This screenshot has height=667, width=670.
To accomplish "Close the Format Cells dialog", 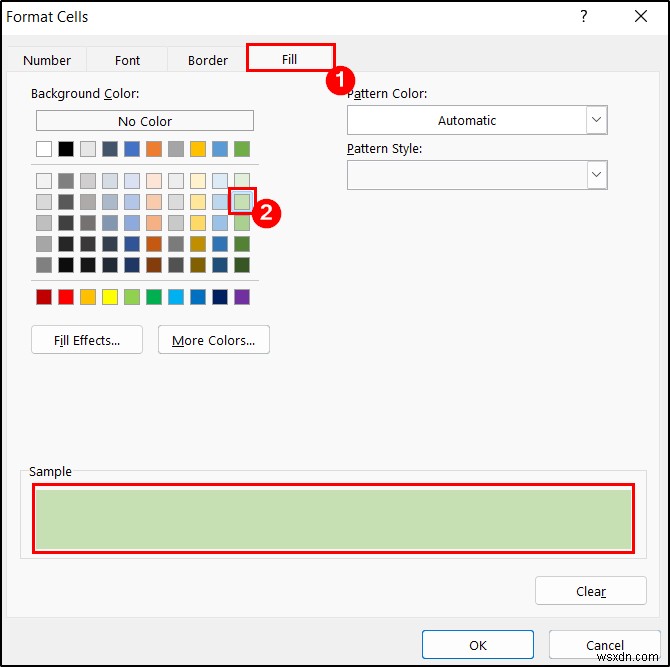I will tap(640, 17).
